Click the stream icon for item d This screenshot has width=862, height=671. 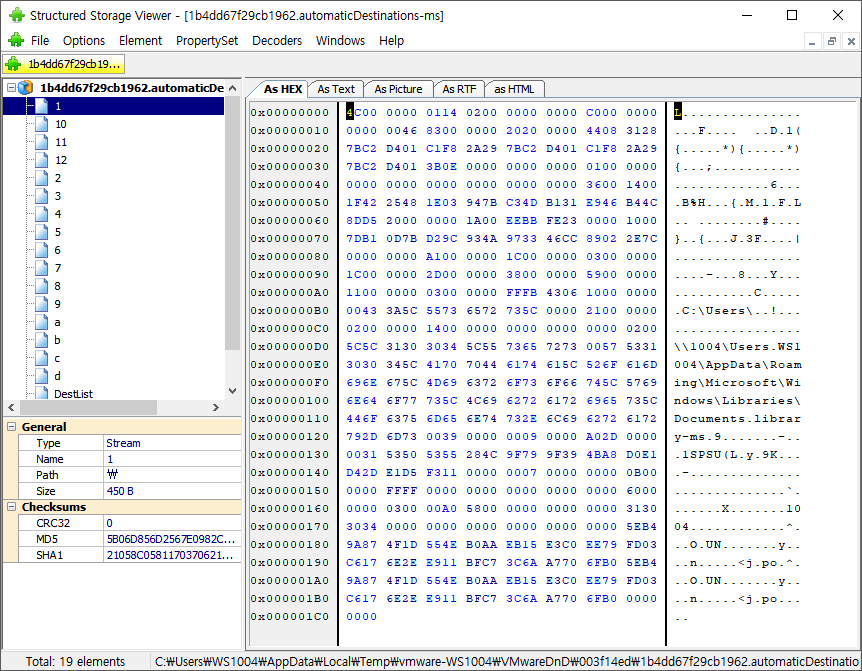tap(41, 376)
